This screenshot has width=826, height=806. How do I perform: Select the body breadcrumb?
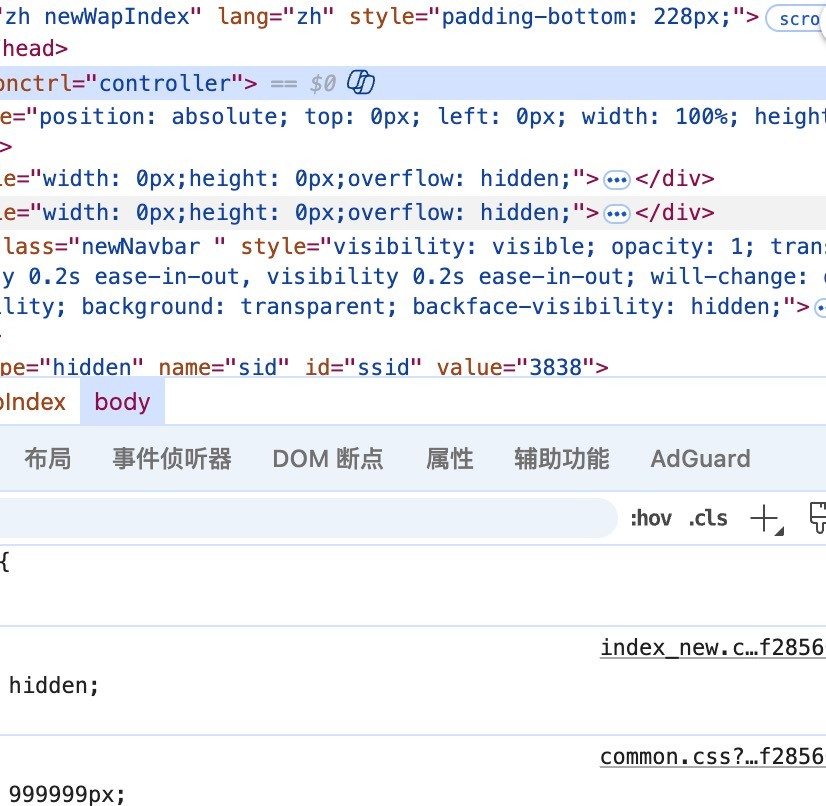[122, 402]
